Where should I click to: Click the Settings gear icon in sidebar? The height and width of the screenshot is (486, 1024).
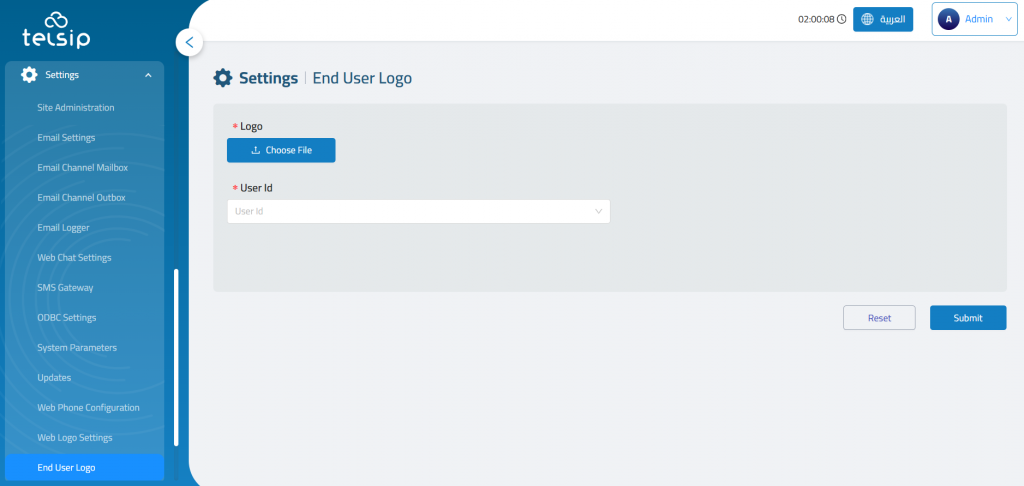click(29, 74)
